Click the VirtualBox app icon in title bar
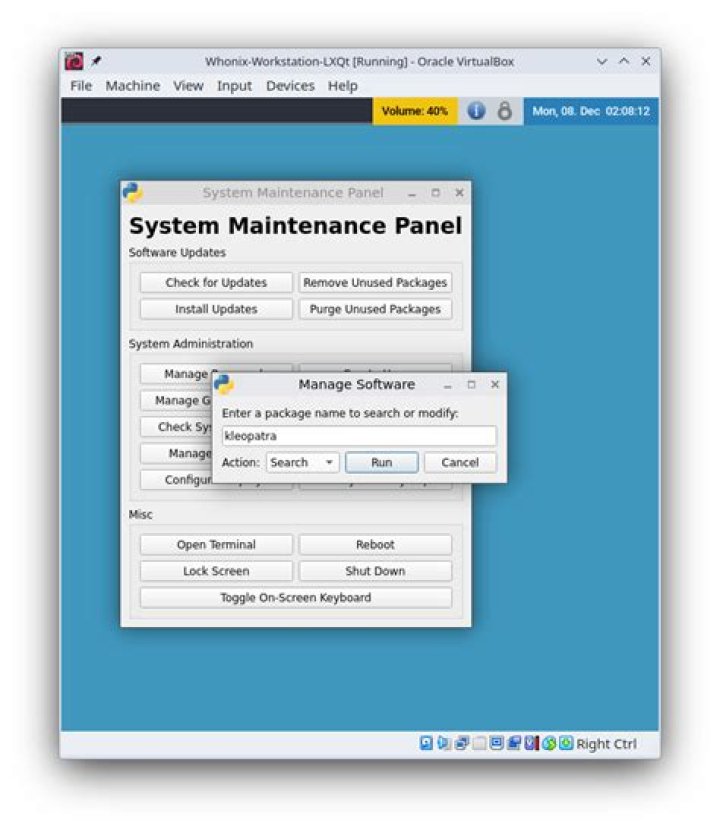The height and width of the screenshot is (829, 720). (x=74, y=61)
